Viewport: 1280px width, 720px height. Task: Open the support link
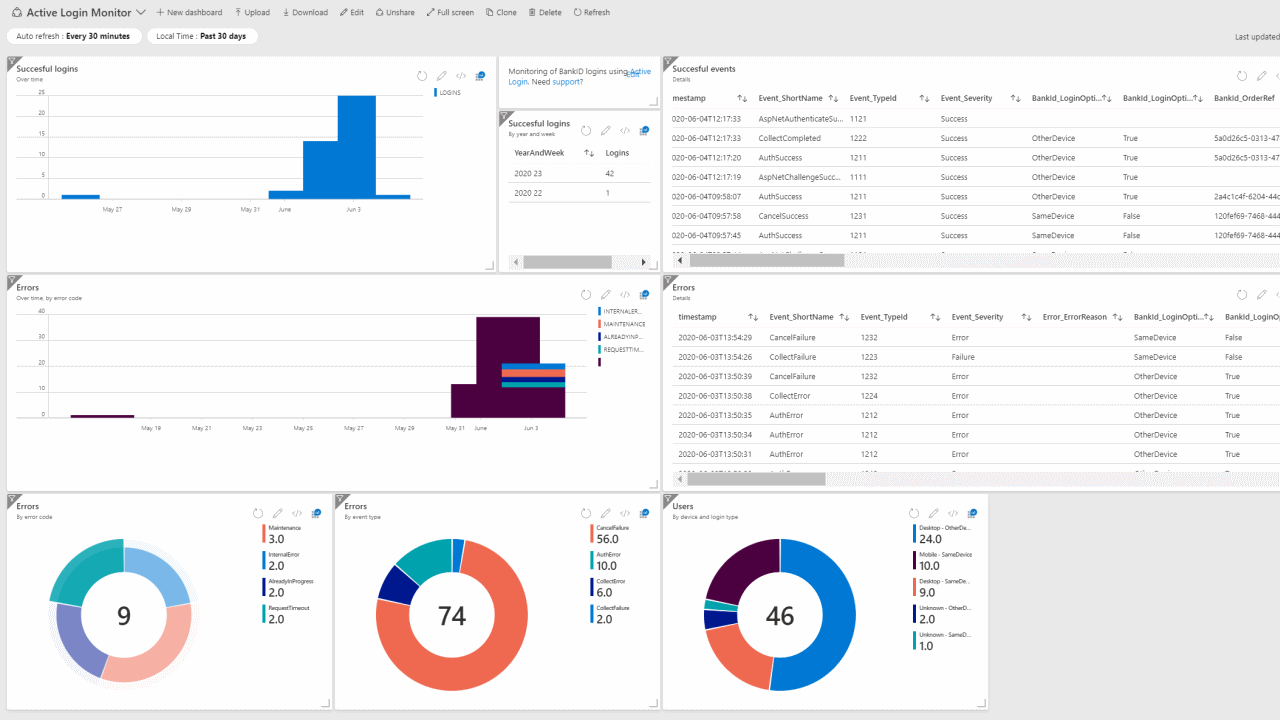(568, 82)
